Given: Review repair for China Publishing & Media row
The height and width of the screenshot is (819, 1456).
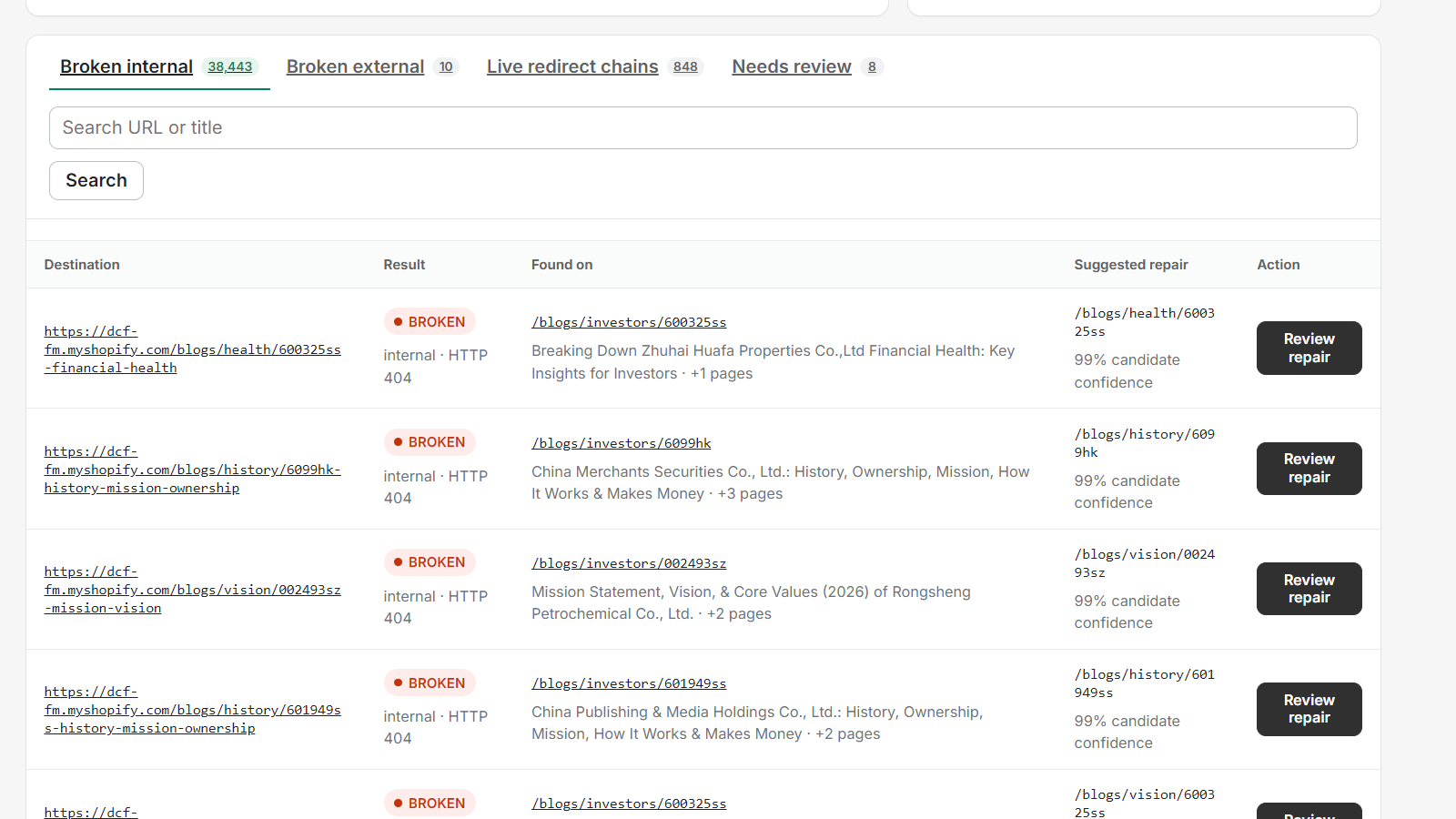Looking at the screenshot, I should coord(1309,709).
